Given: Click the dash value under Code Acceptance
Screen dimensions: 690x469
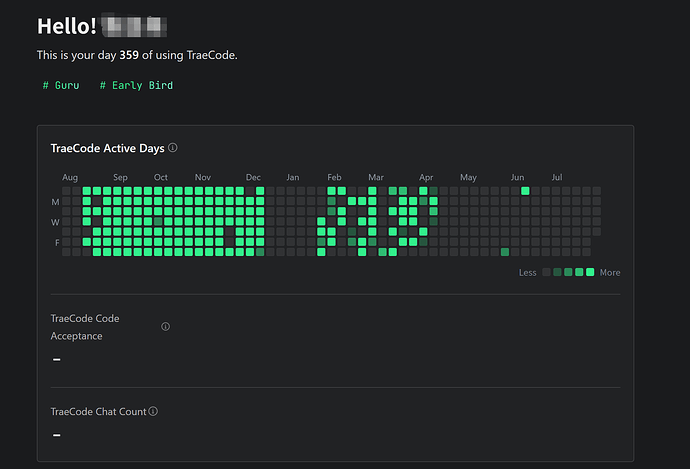Looking at the screenshot, I should tap(57, 359).
